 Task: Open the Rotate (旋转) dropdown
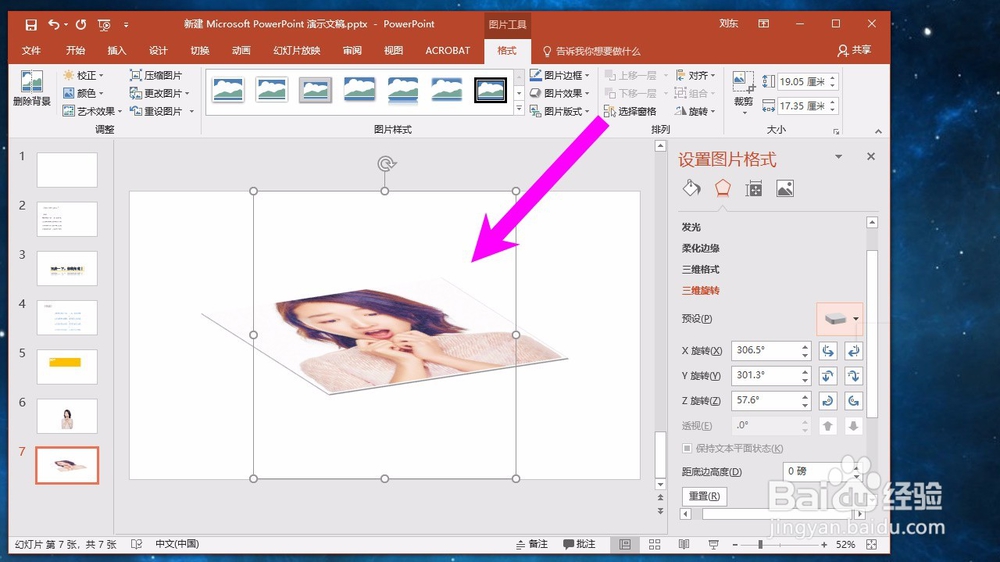[695, 111]
